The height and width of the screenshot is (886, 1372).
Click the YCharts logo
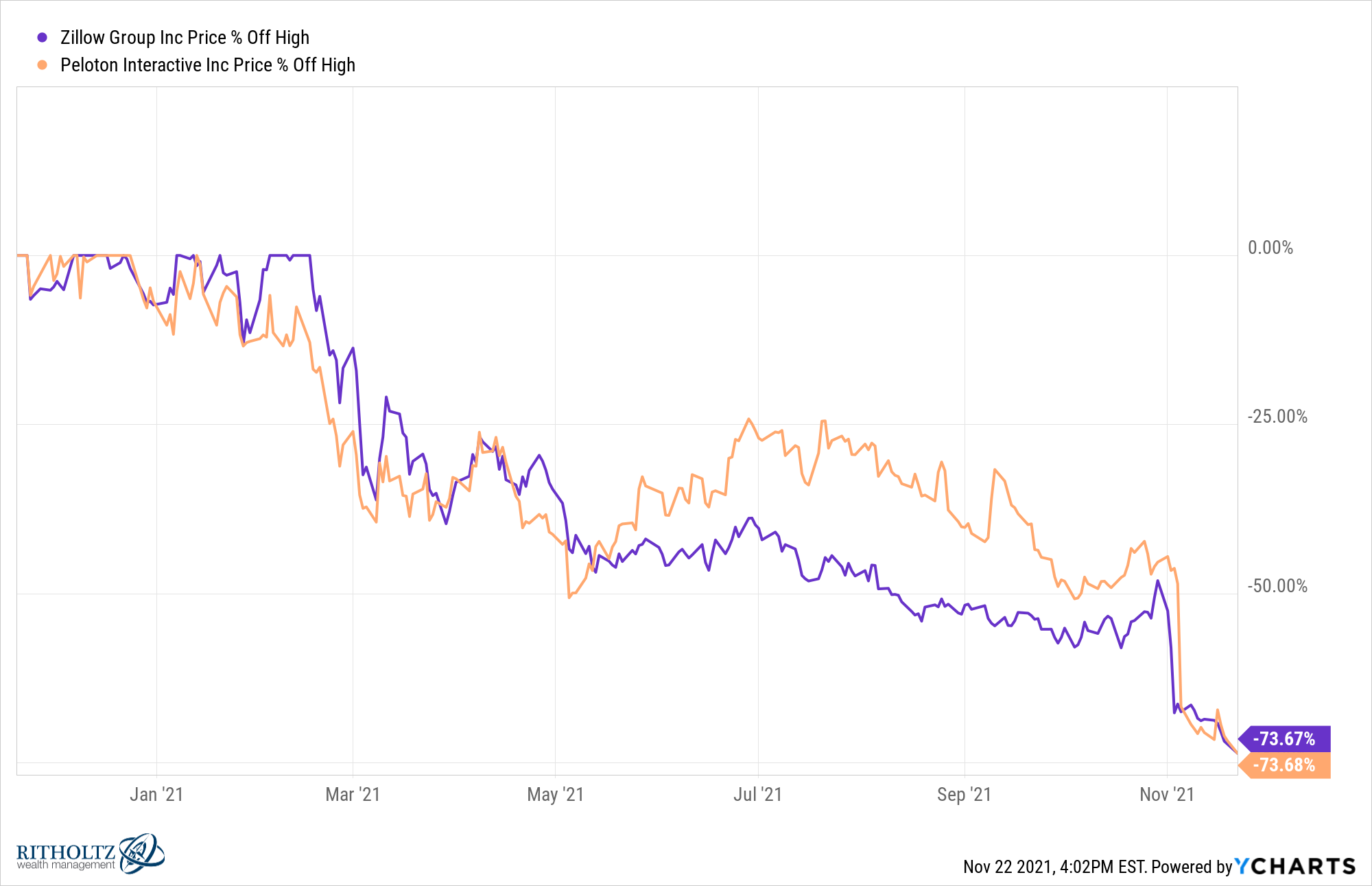[x=1295, y=866]
